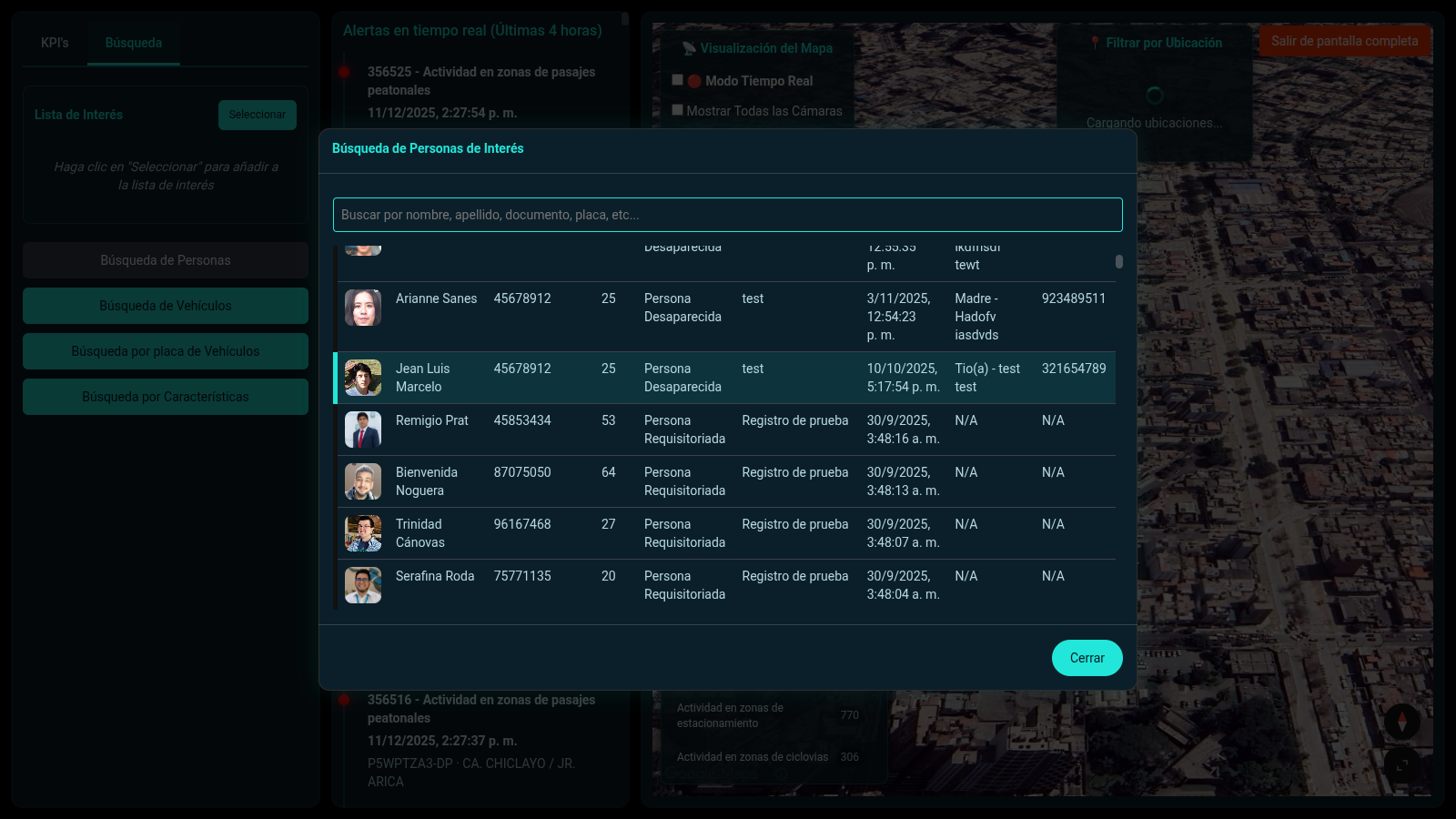The height and width of the screenshot is (819, 1456).
Task: Click the satellite dish icon beside Visualización del Mapa
Action: pos(689,48)
